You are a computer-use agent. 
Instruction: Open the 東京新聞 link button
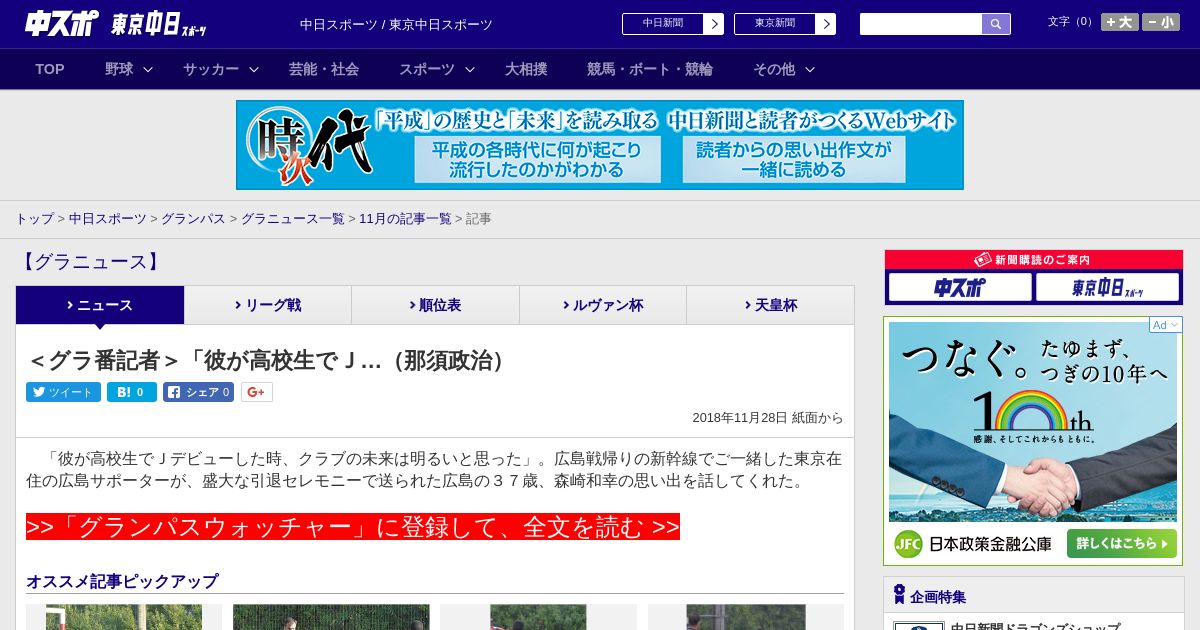(x=775, y=23)
